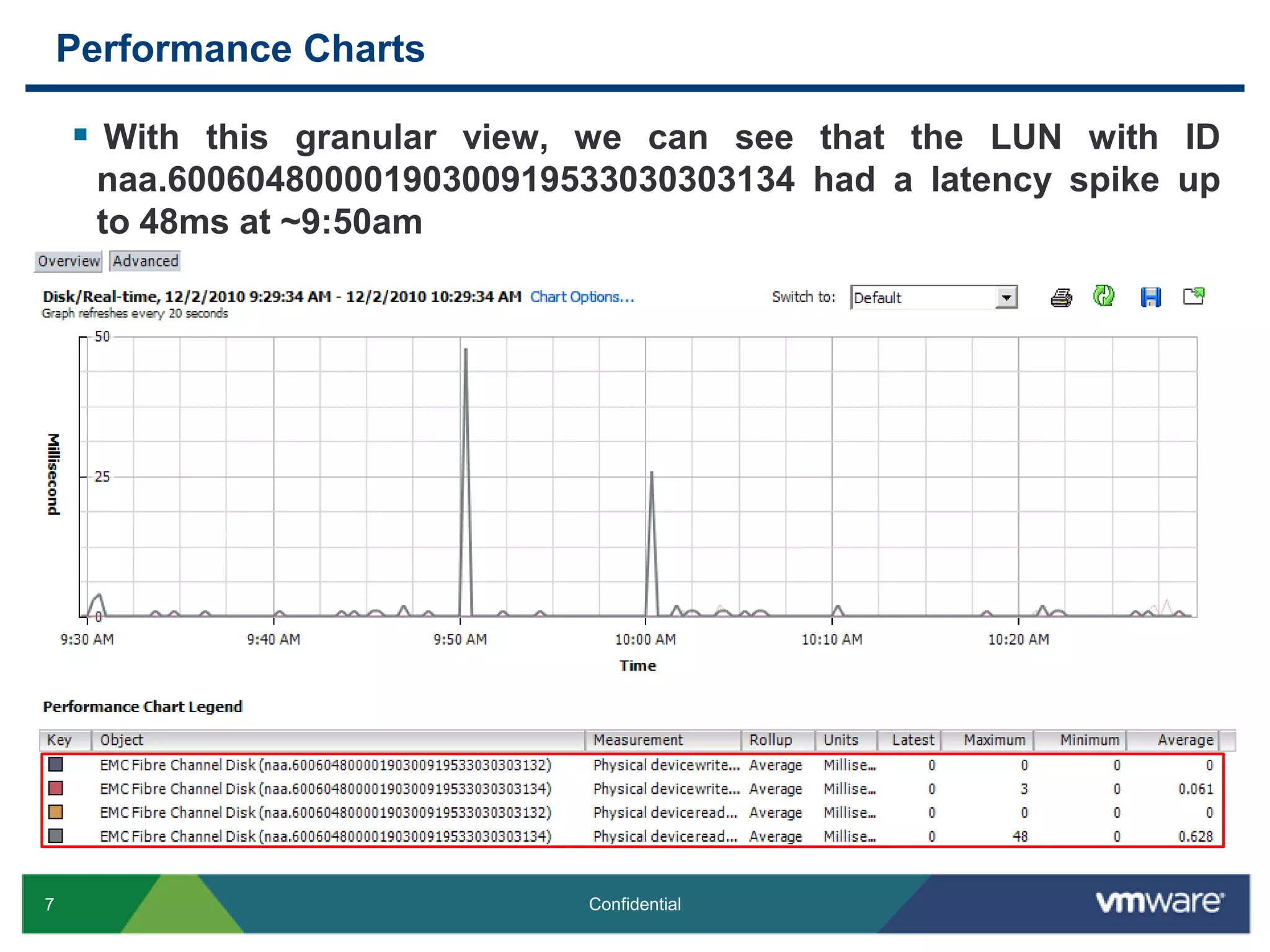Click orange swatch for 303132 read latency
1270x952 pixels.
point(56,811)
